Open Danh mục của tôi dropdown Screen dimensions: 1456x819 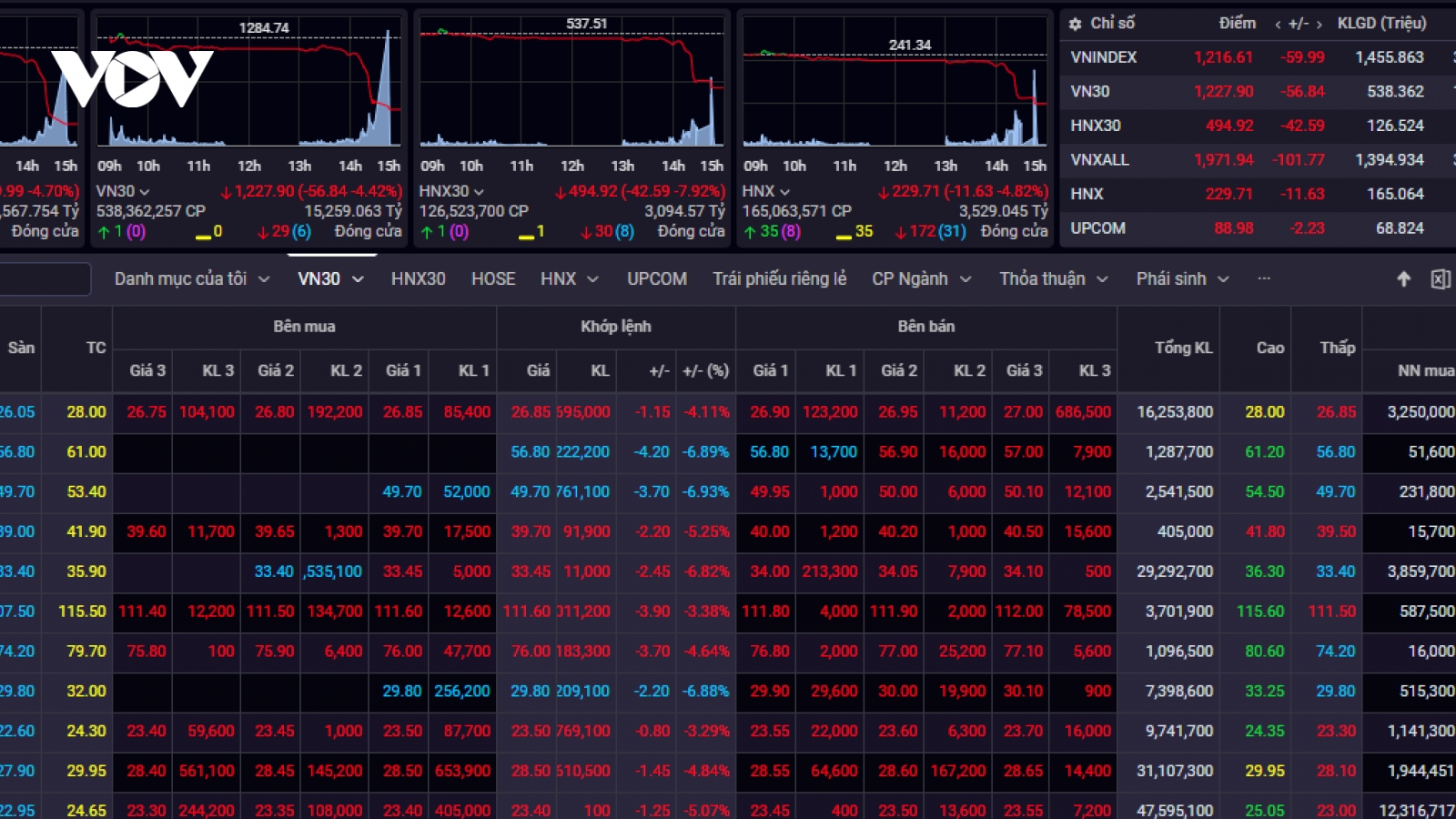[192, 278]
